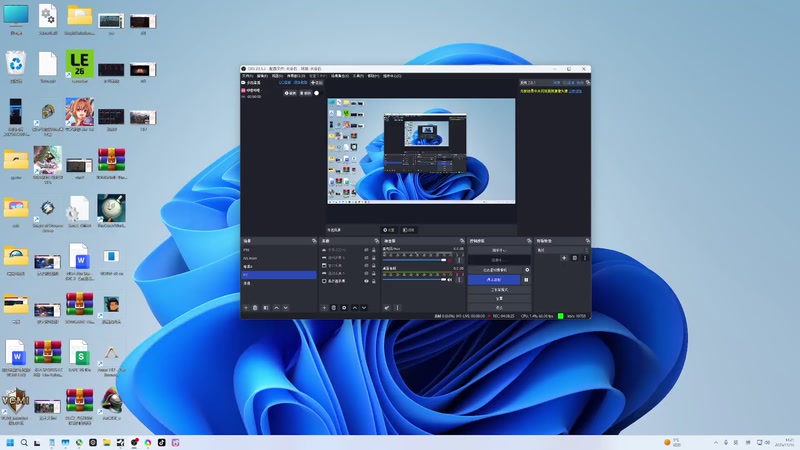Open TikTok from the taskbar
The image size is (800, 450).
coord(162,442)
